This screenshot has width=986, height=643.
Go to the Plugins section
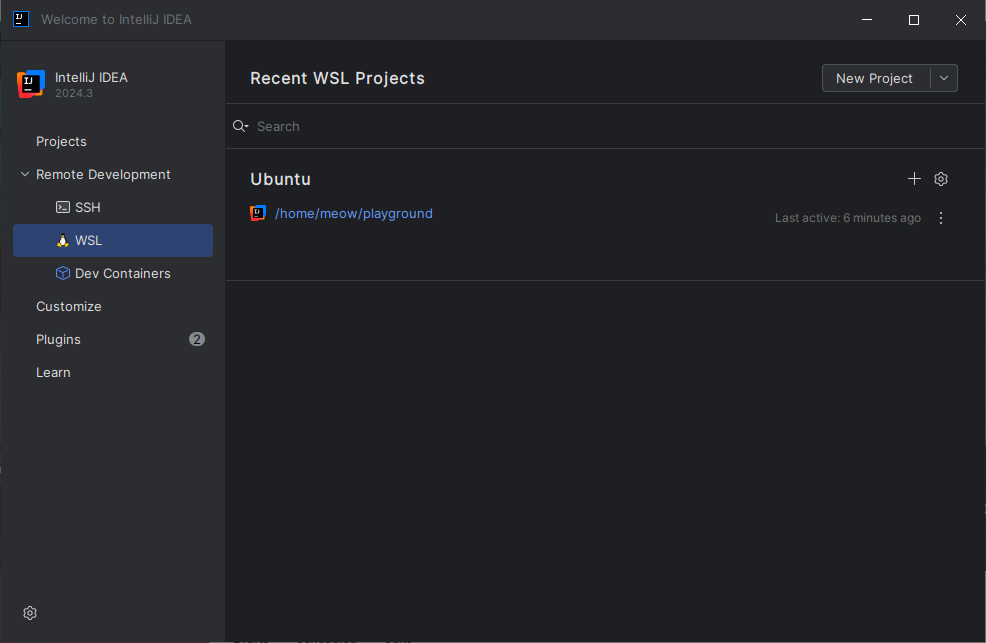click(58, 339)
